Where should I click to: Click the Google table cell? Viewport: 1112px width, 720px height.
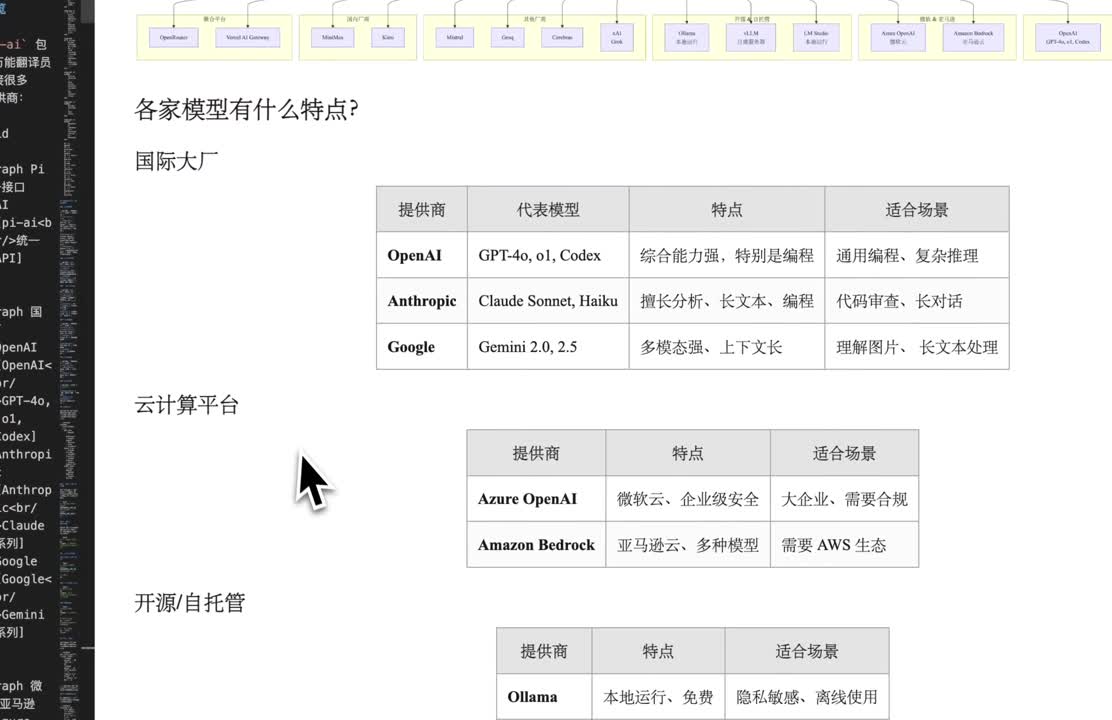pos(422,346)
